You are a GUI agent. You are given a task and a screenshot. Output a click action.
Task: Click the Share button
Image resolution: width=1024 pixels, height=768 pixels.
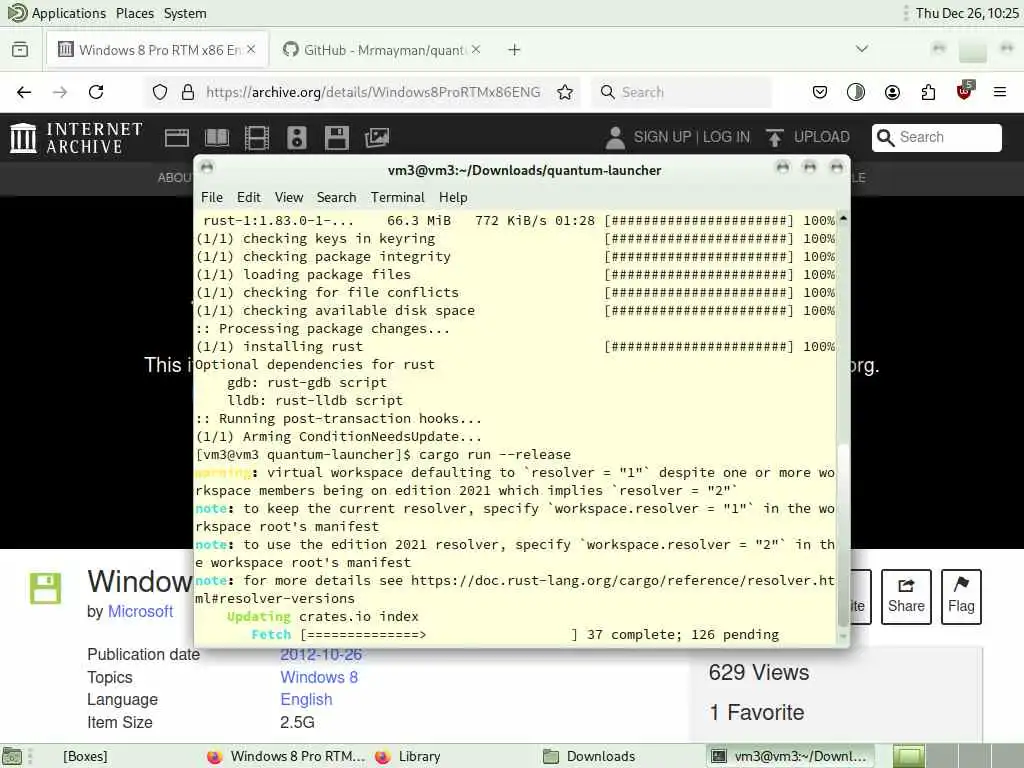pyautogui.click(x=906, y=596)
